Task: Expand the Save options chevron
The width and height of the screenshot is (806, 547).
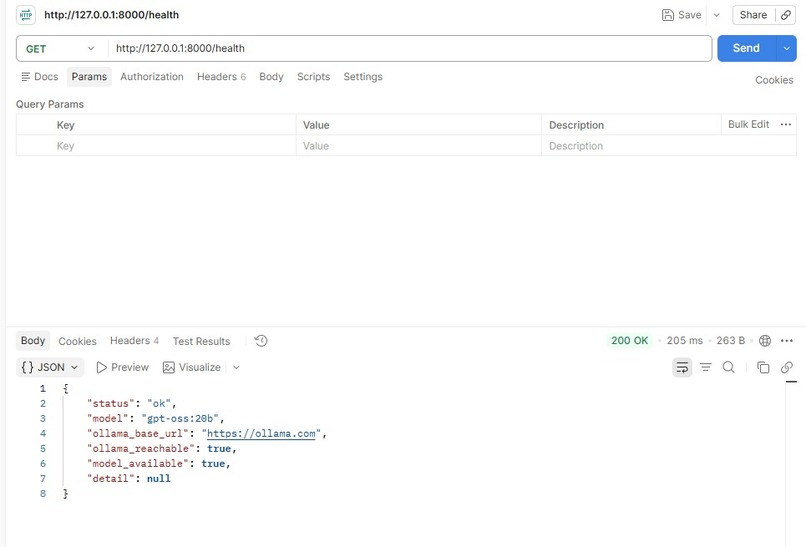Action: click(717, 15)
